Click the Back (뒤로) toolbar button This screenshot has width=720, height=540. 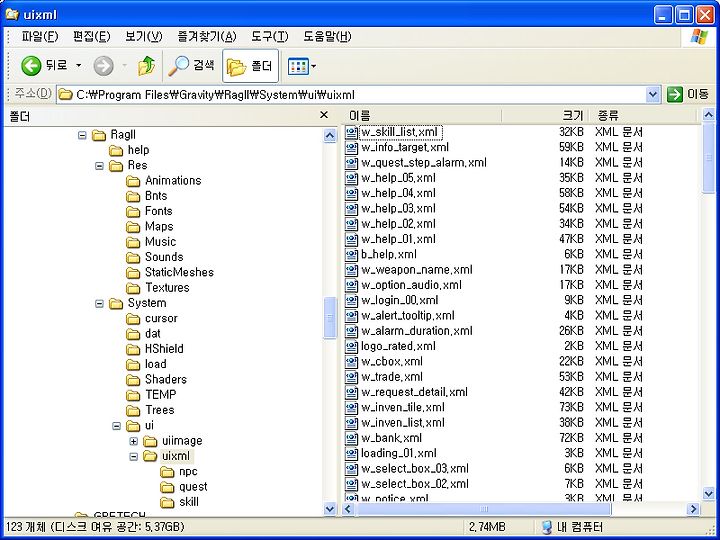click(x=44, y=66)
